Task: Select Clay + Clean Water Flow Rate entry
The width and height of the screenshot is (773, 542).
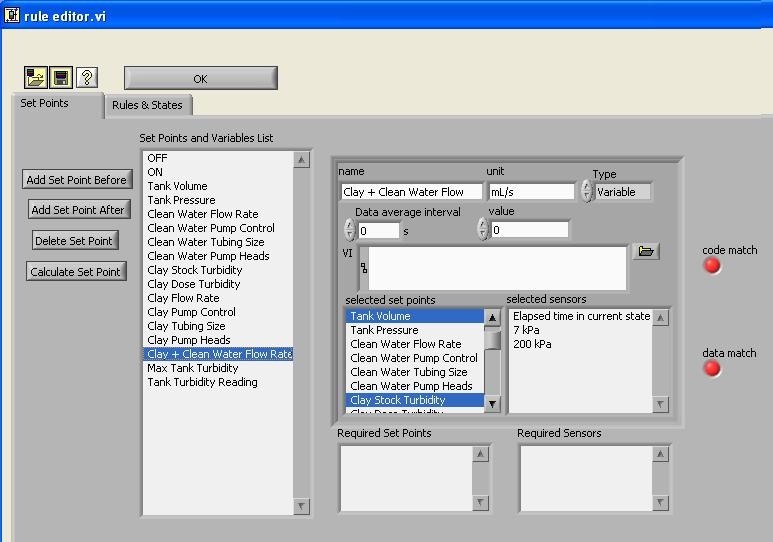Action: 218,354
